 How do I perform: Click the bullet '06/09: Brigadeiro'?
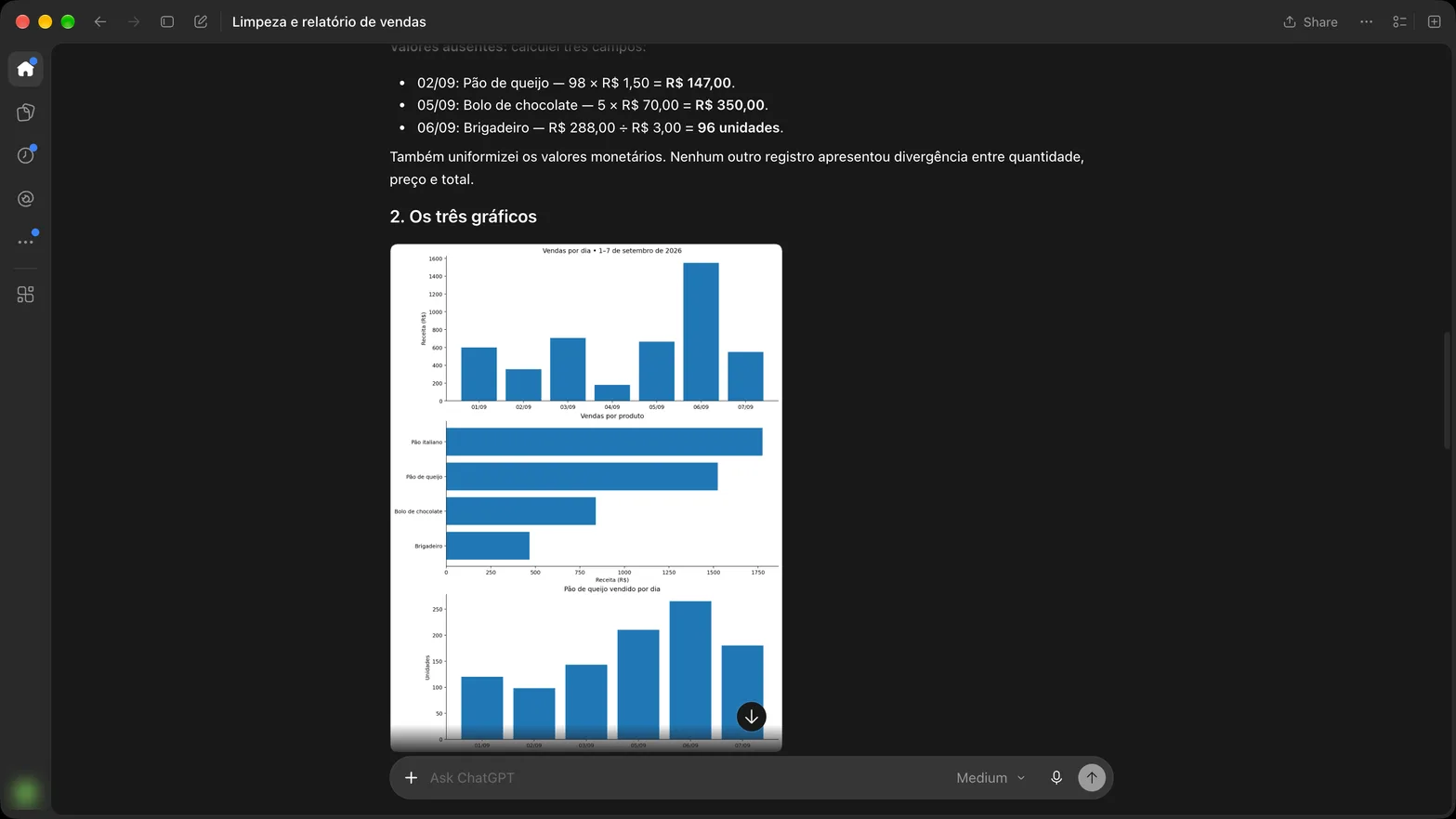[600, 127]
